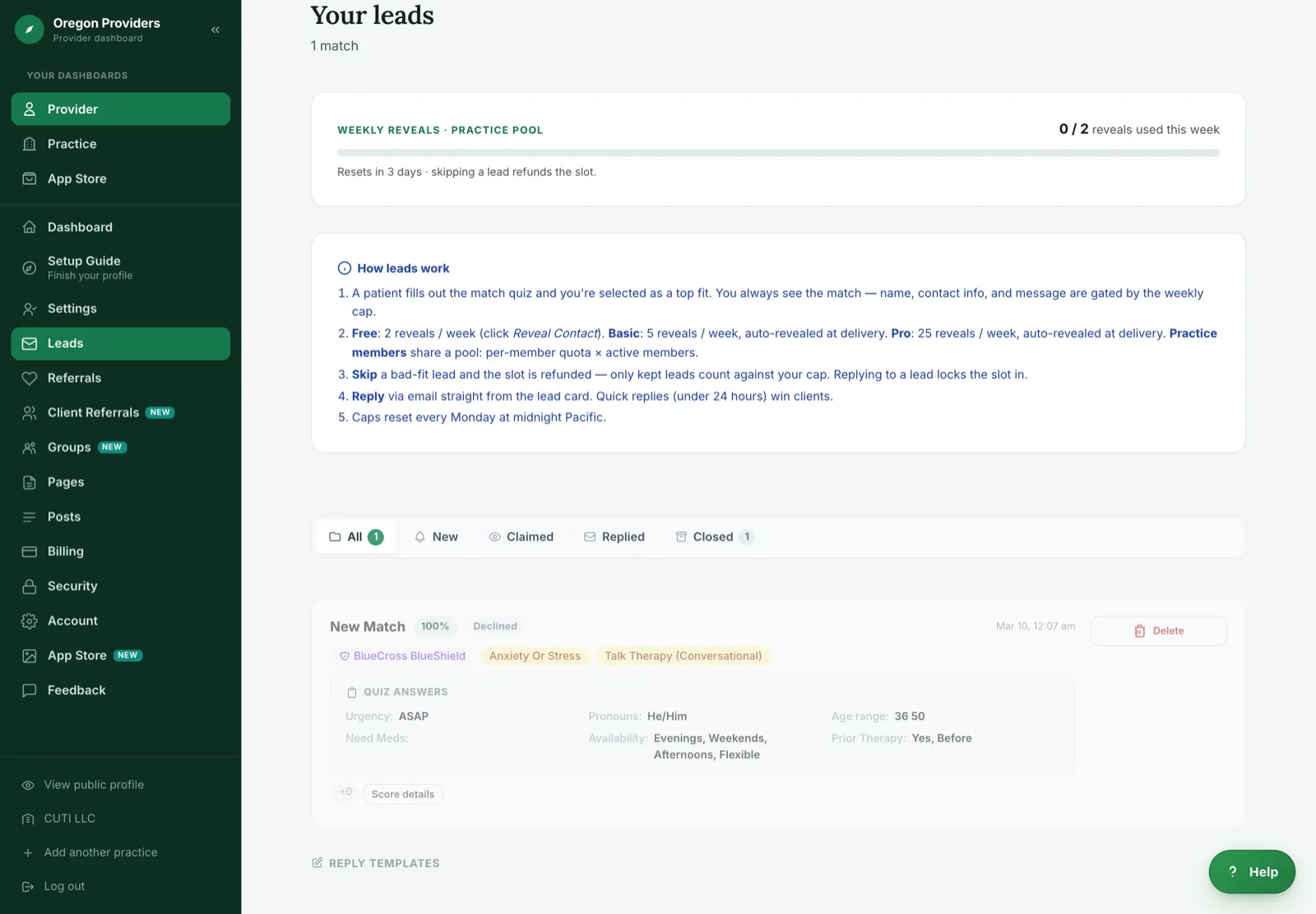Open Billing card icon
The height and width of the screenshot is (914, 1316).
[30, 551]
